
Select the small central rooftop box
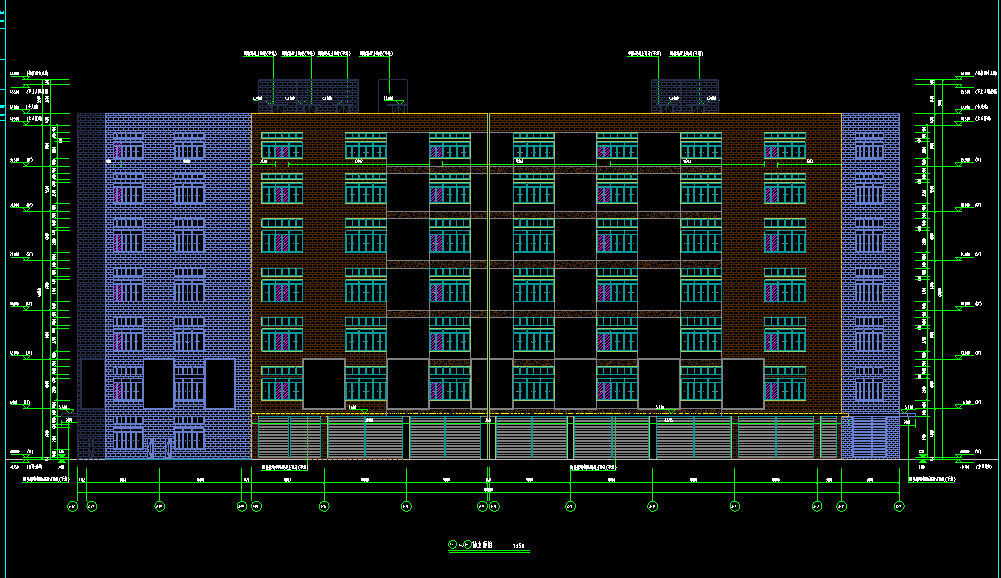coord(392,95)
